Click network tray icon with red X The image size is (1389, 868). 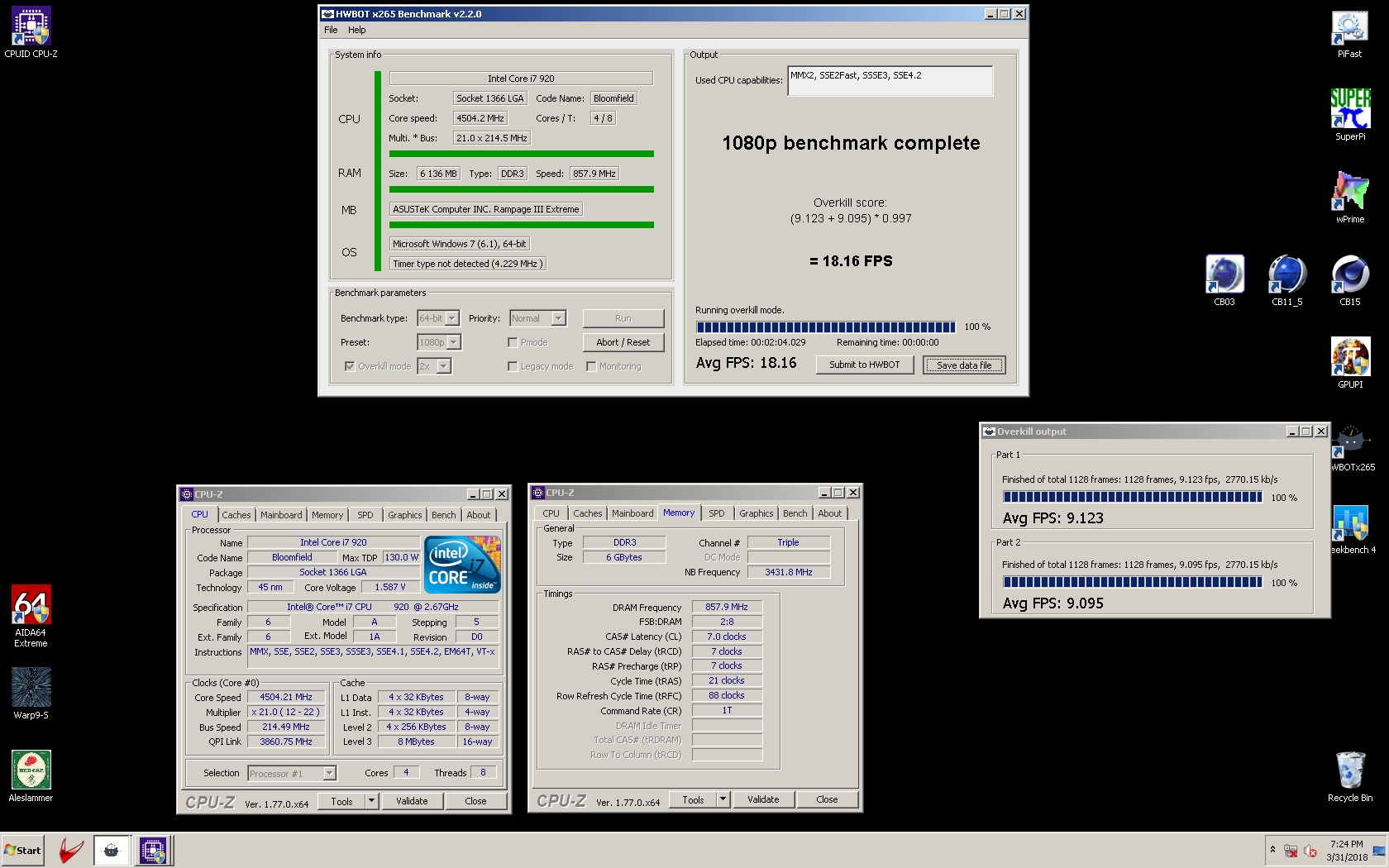1291,851
